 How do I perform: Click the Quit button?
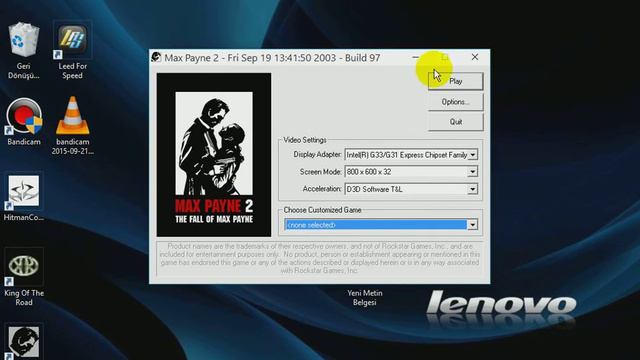point(456,122)
